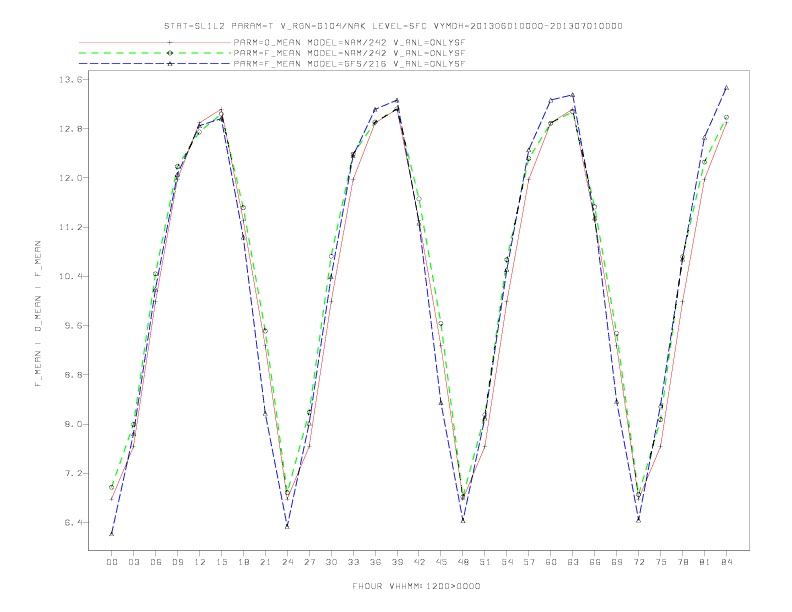
Task: Click the x-axis hour label 36
Action: (375, 562)
